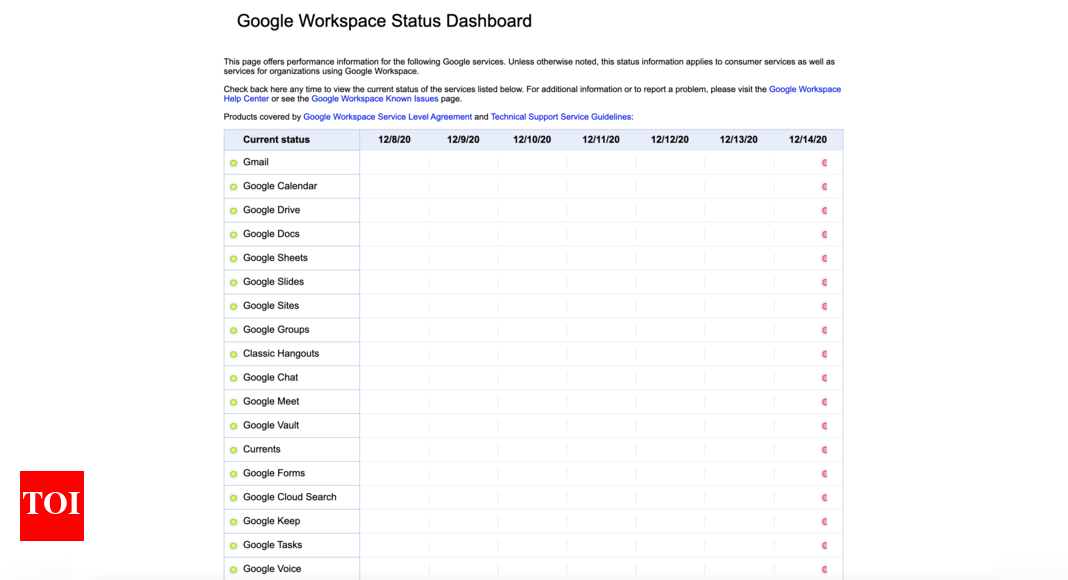
Task: Click the green status dot beside Google Vault
Action: [x=234, y=425]
